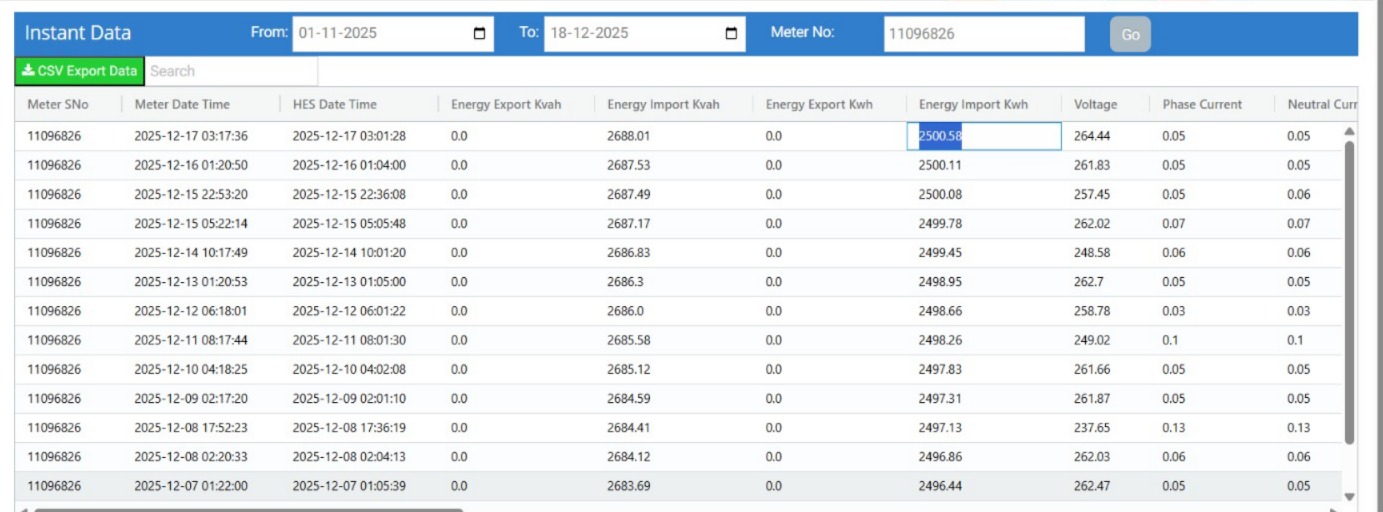This screenshot has width=1383, height=512.
Task: Sort by Meter Date Time column header
Action: [x=182, y=104]
